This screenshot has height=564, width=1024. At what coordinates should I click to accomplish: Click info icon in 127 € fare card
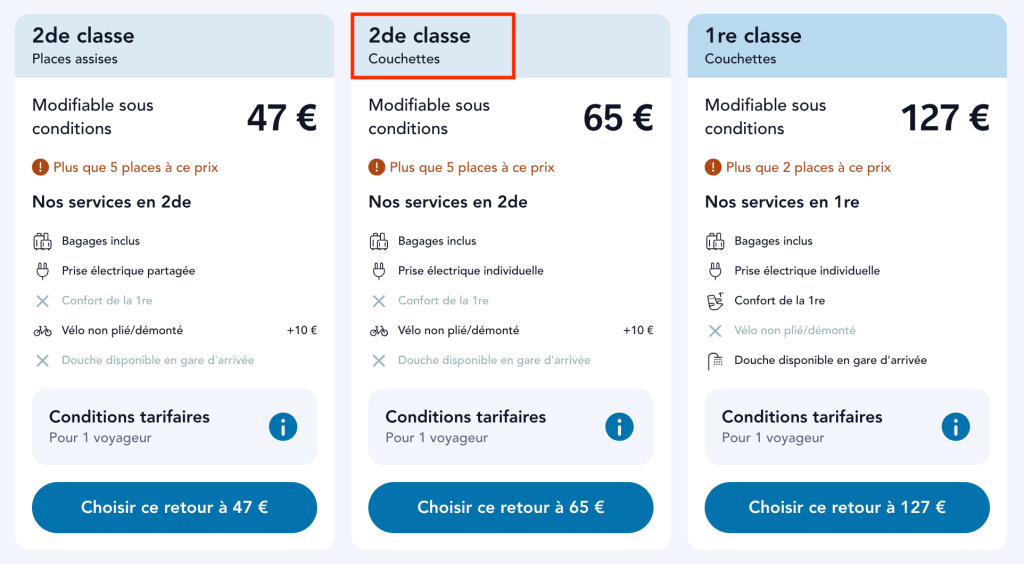[956, 427]
